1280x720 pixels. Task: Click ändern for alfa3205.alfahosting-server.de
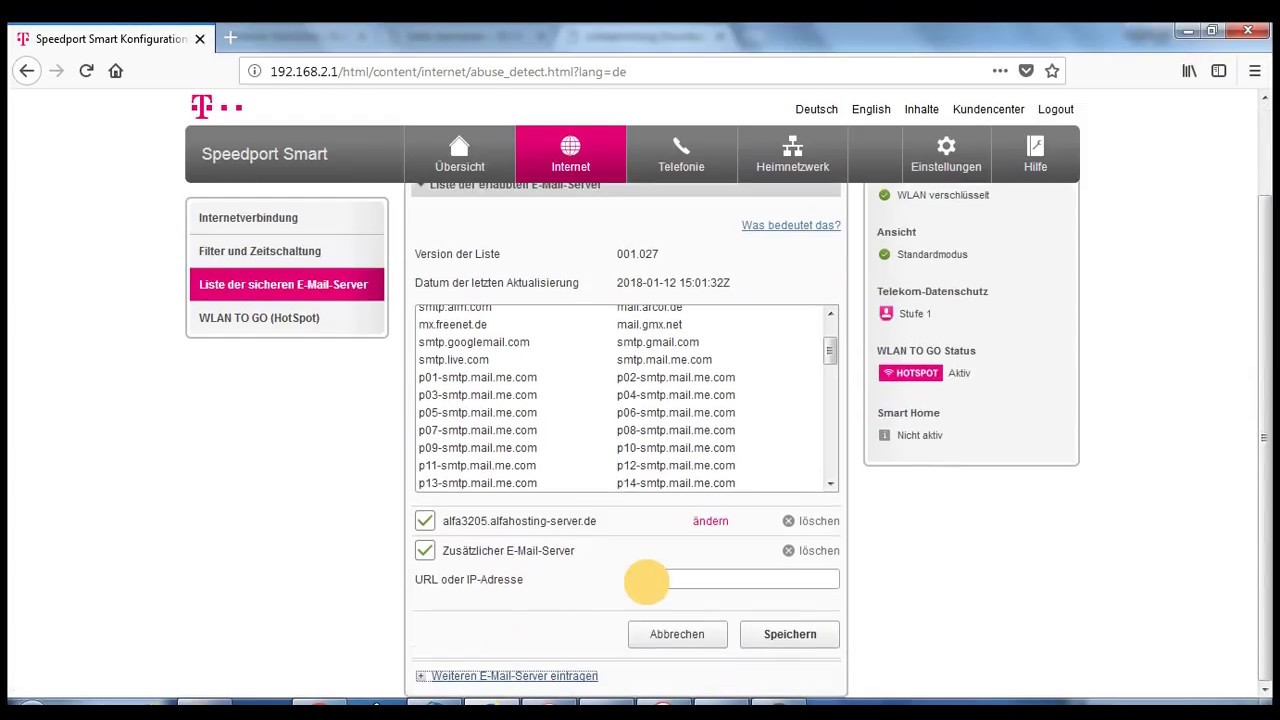tap(710, 521)
